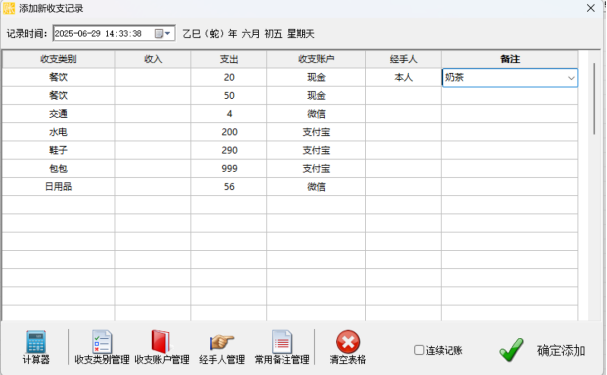Click the 备注 column header
The image size is (607, 375).
point(510,59)
